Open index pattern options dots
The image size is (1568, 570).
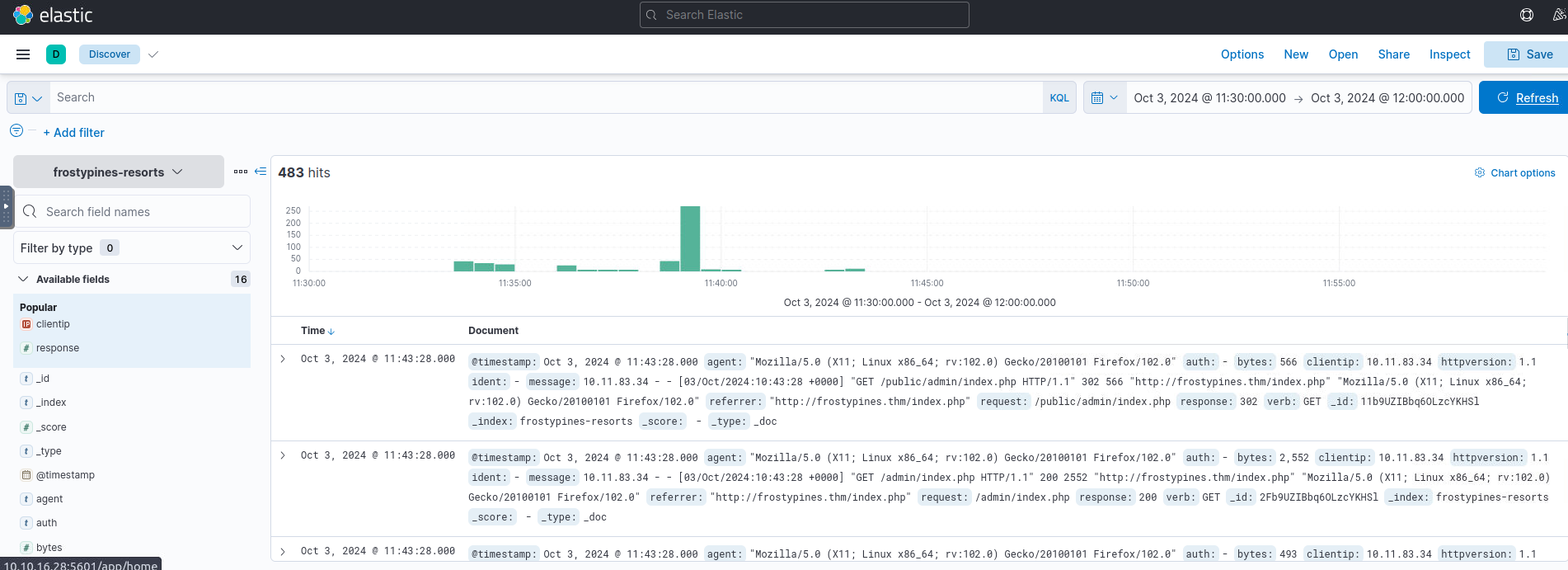point(240,172)
